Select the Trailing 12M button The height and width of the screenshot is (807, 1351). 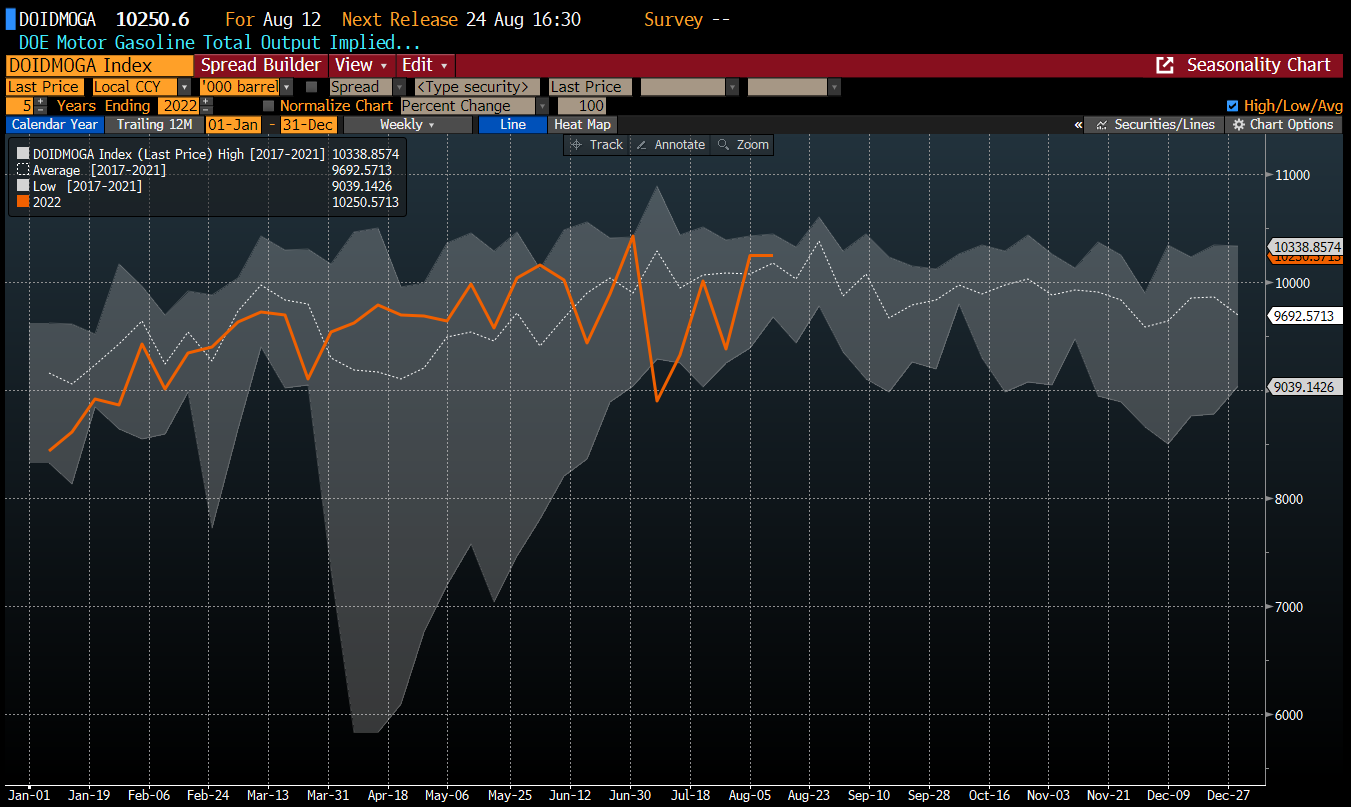click(x=153, y=125)
